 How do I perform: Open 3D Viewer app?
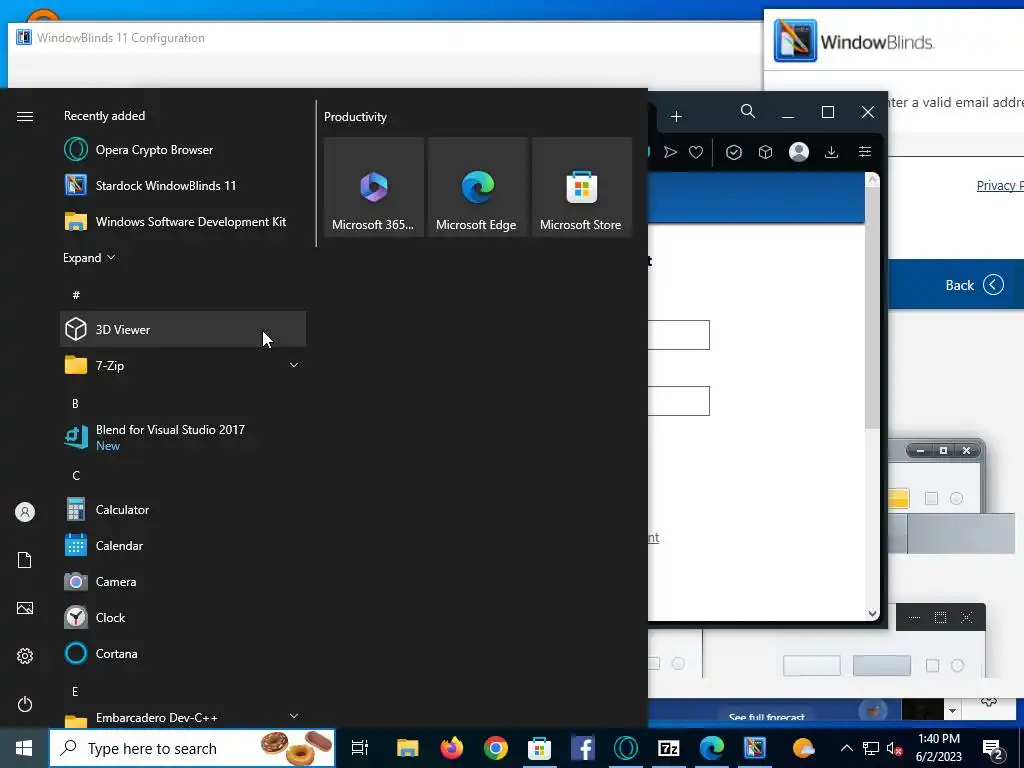tap(183, 329)
